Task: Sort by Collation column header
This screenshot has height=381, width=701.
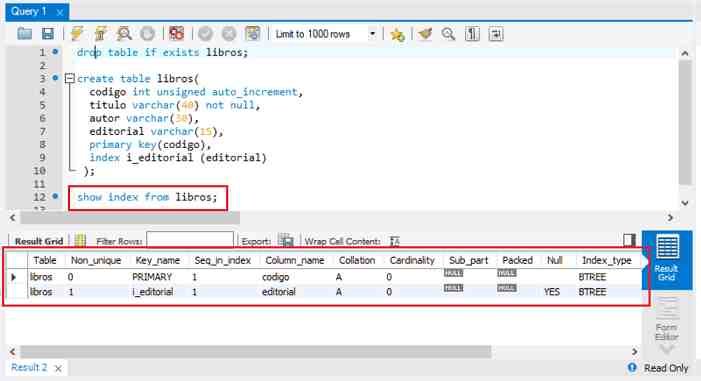Action: (357, 260)
